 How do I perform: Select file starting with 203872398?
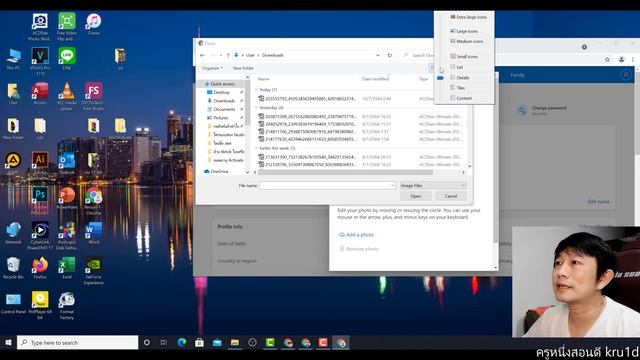[x=307, y=117]
